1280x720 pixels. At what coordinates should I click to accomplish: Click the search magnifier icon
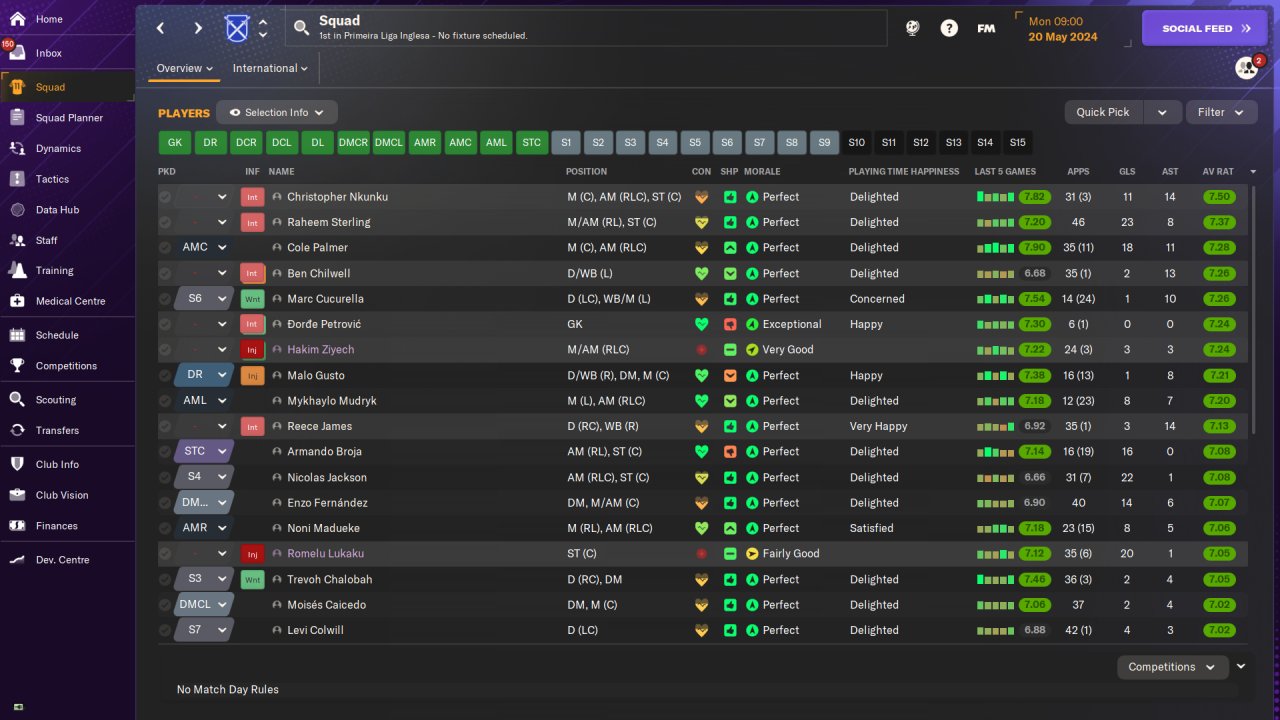(301, 28)
